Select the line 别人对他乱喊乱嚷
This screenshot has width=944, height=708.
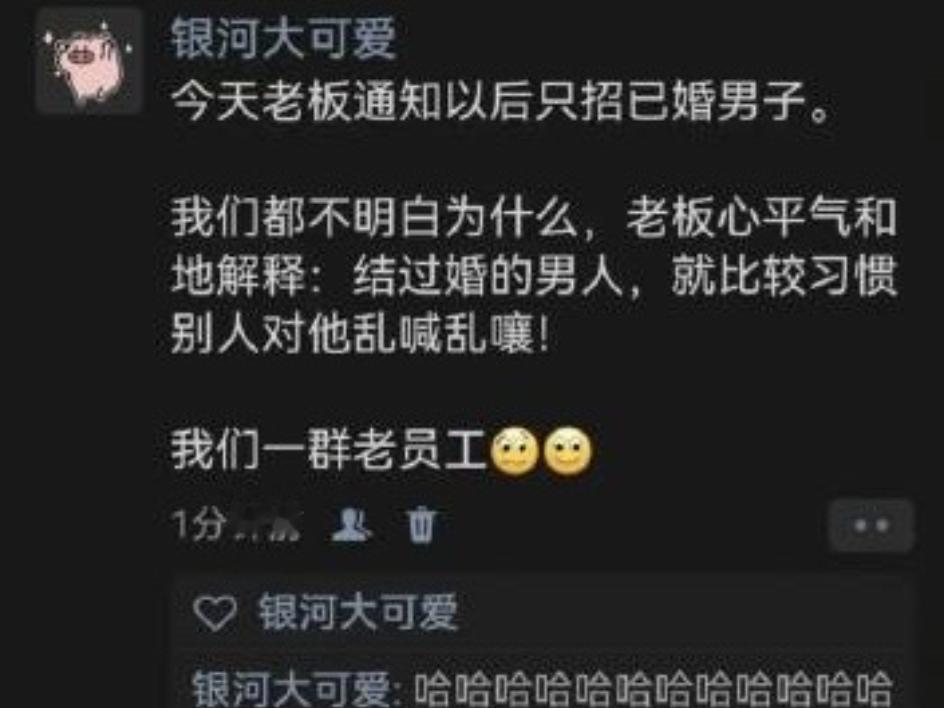point(361,334)
